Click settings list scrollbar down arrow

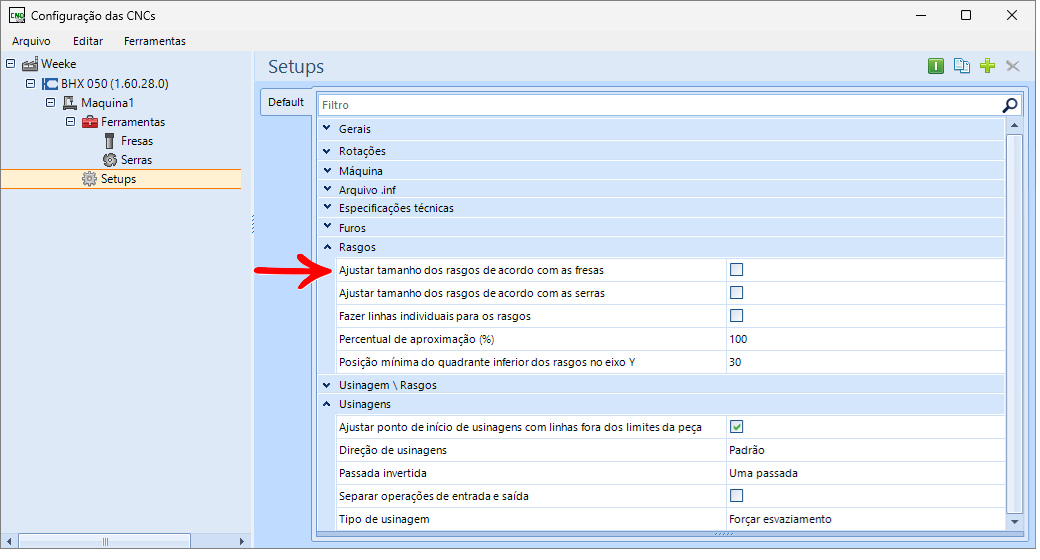coord(1014,522)
